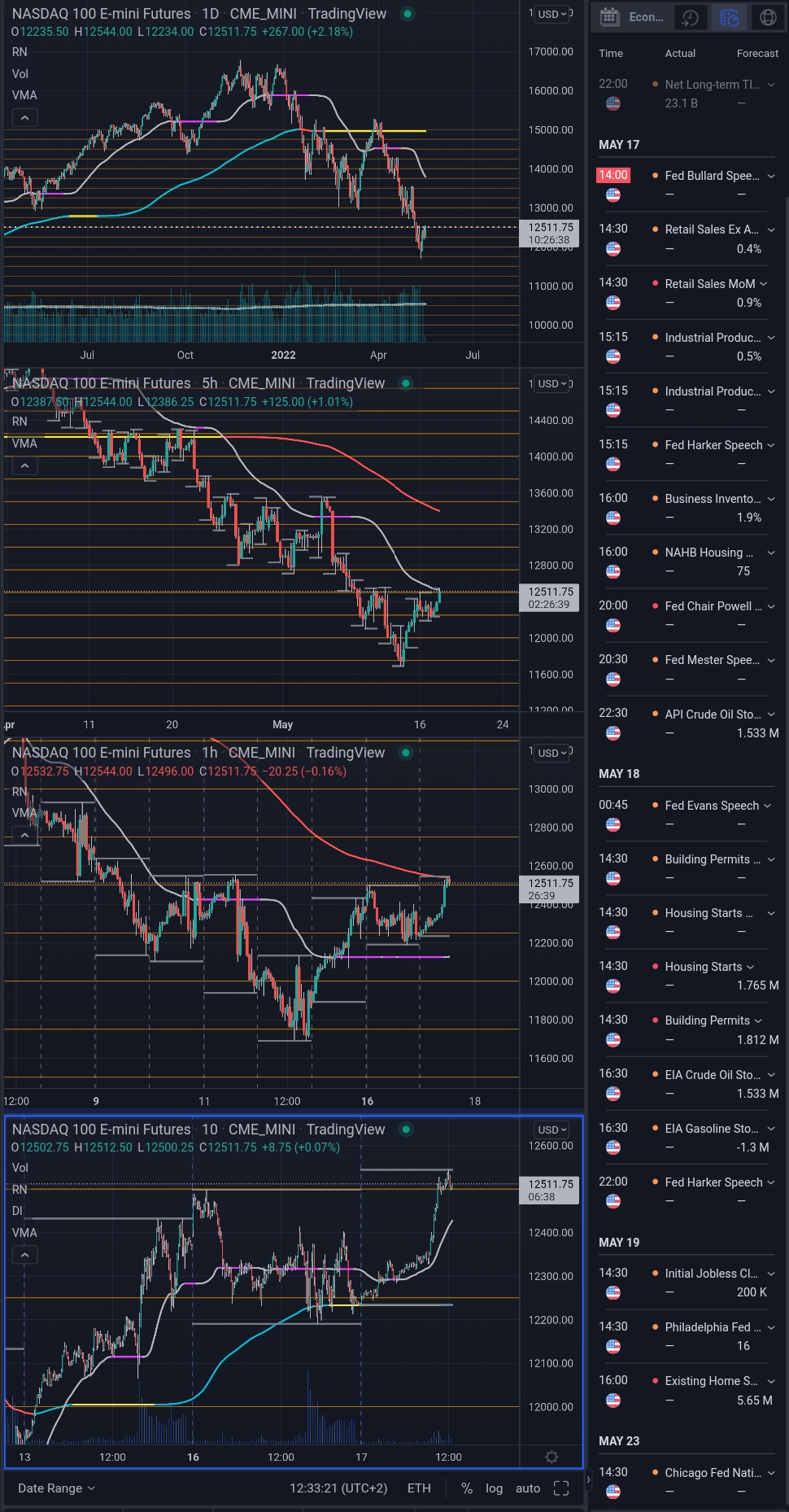Open the EIA Gasoline Stocks event
Screen dimensions: 789x1512
point(687,1138)
